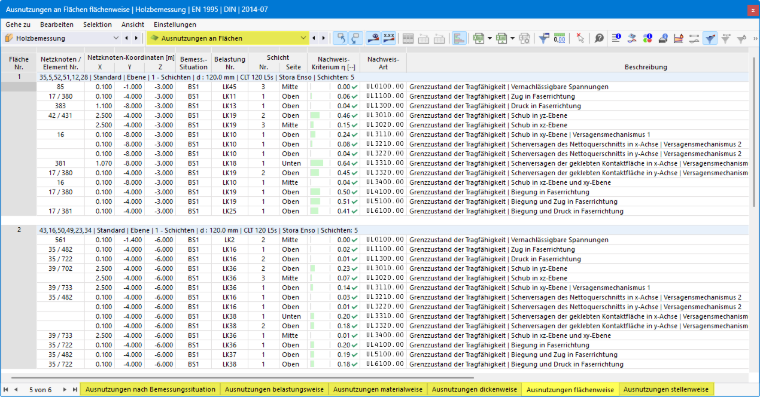Click the 0.51 green ratio bar

click(315, 202)
